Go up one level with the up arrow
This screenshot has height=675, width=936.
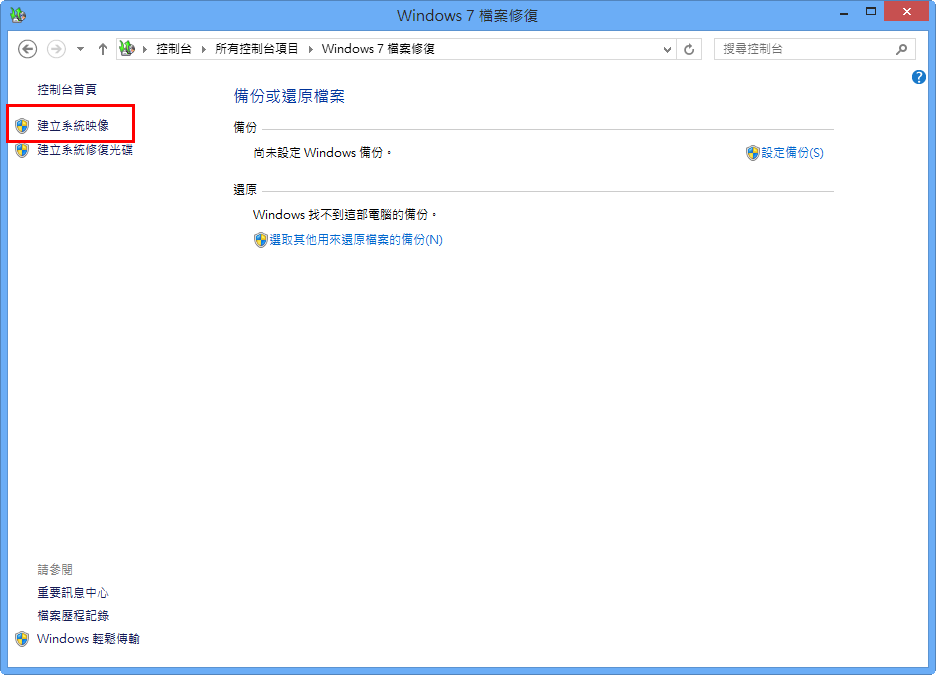(103, 49)
